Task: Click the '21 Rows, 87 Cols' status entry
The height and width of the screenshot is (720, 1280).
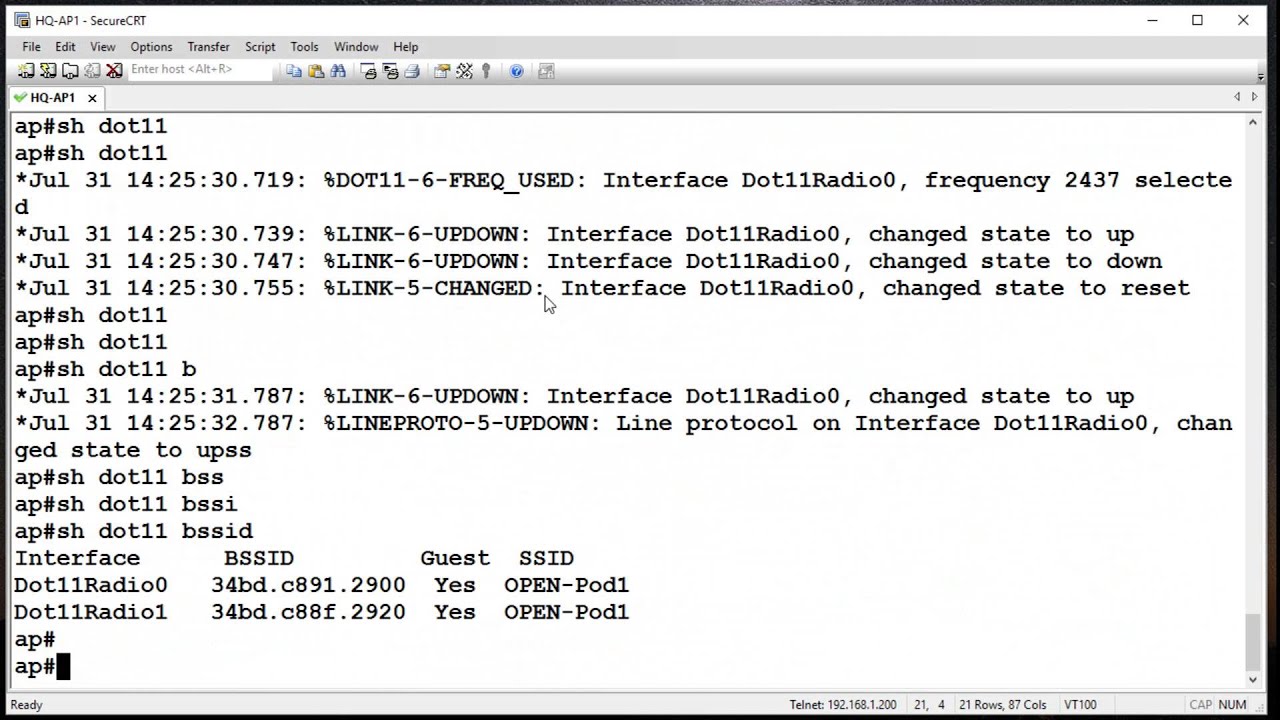Action: (x=1002, y=705)
